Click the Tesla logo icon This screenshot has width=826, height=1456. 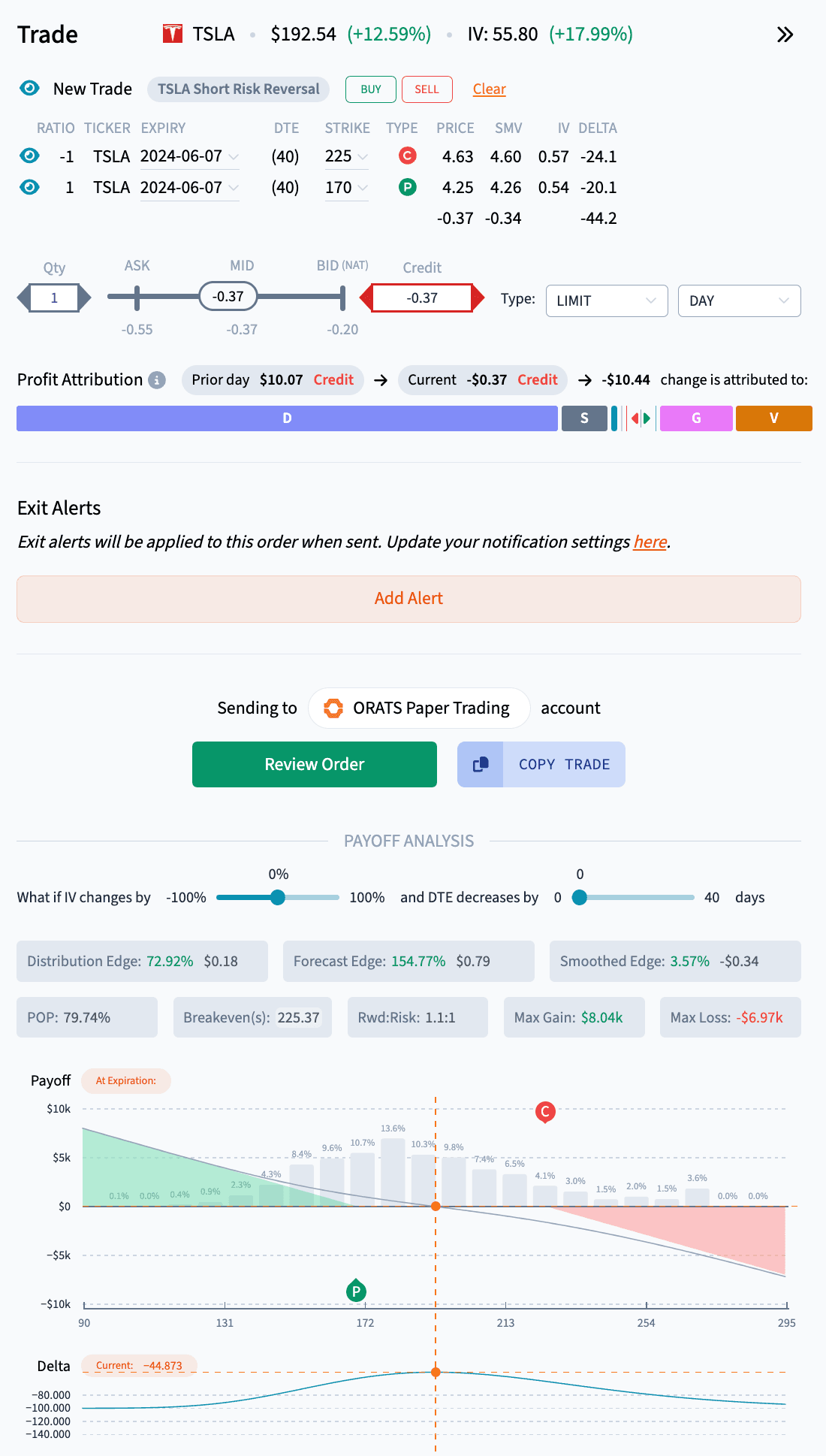coord(173,34)
